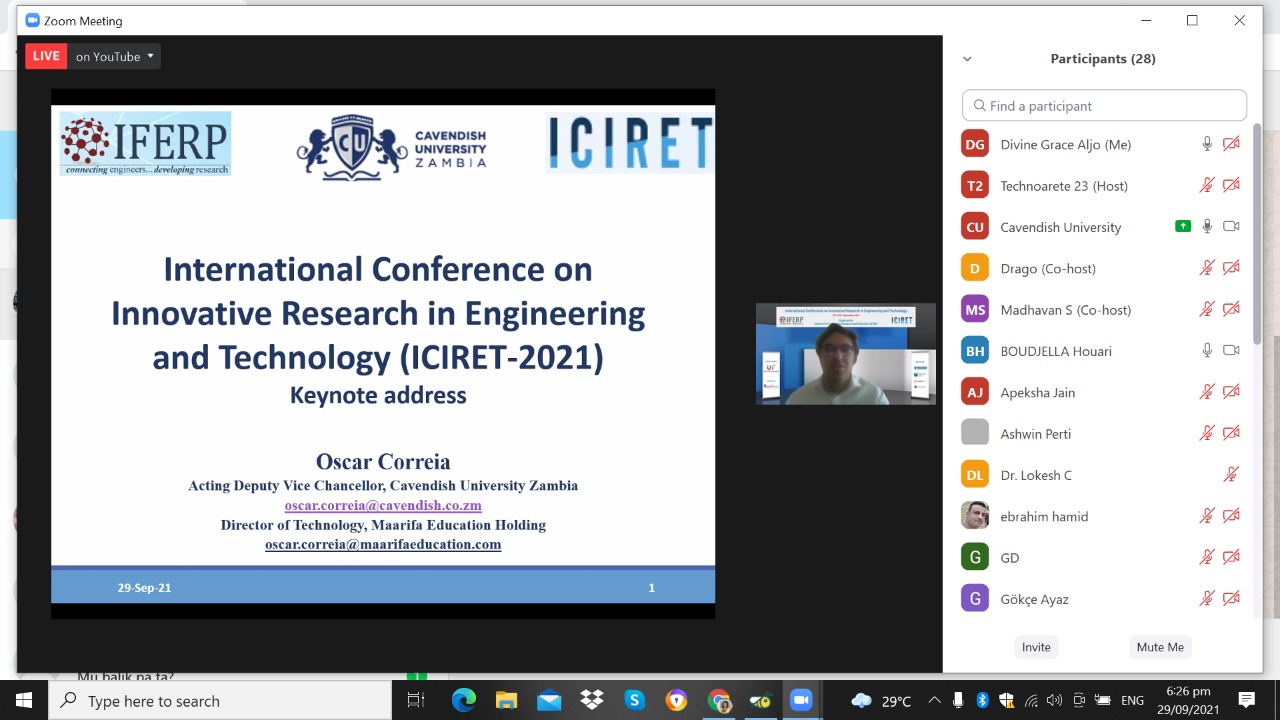Open Mail app from the taskbar
The width and height of the screenshot is (1280, 720).
pos(549,701)
